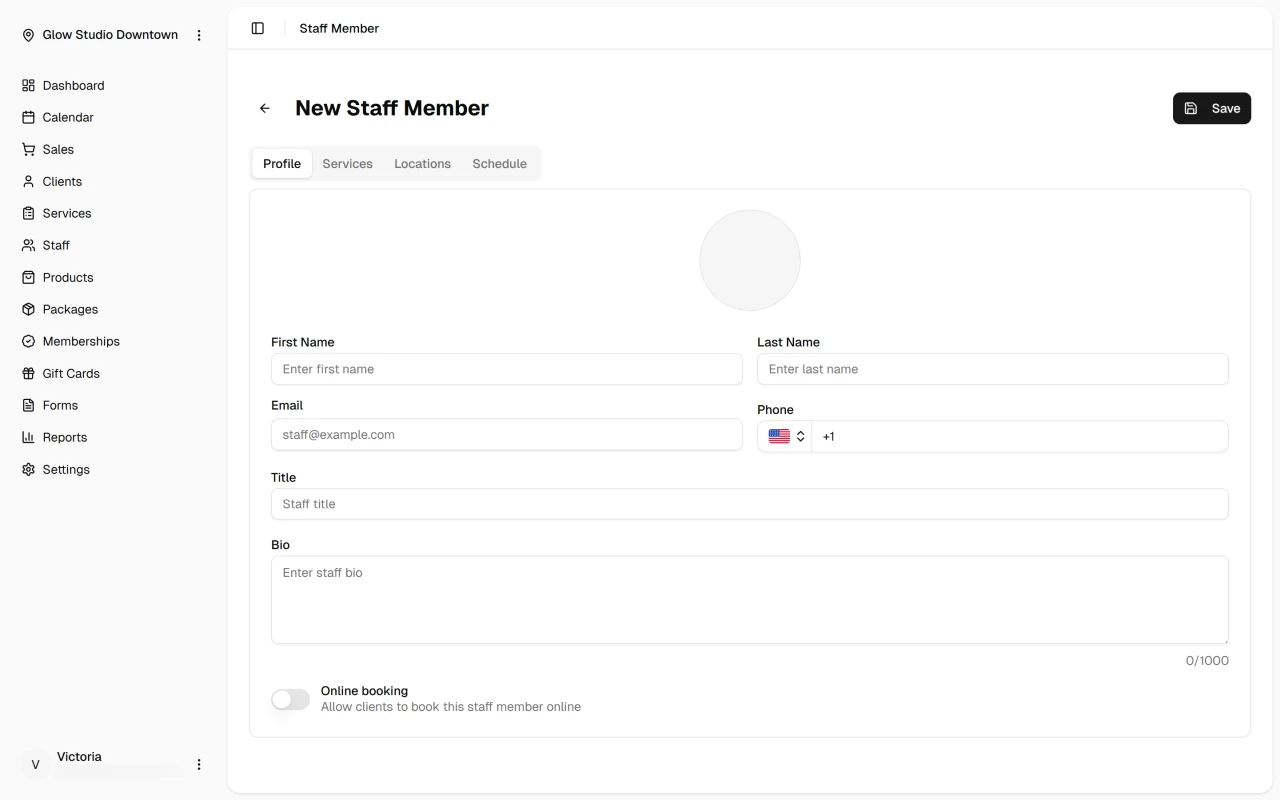
Task: Click the Glow Studio Downtown name
Action: 110,35
